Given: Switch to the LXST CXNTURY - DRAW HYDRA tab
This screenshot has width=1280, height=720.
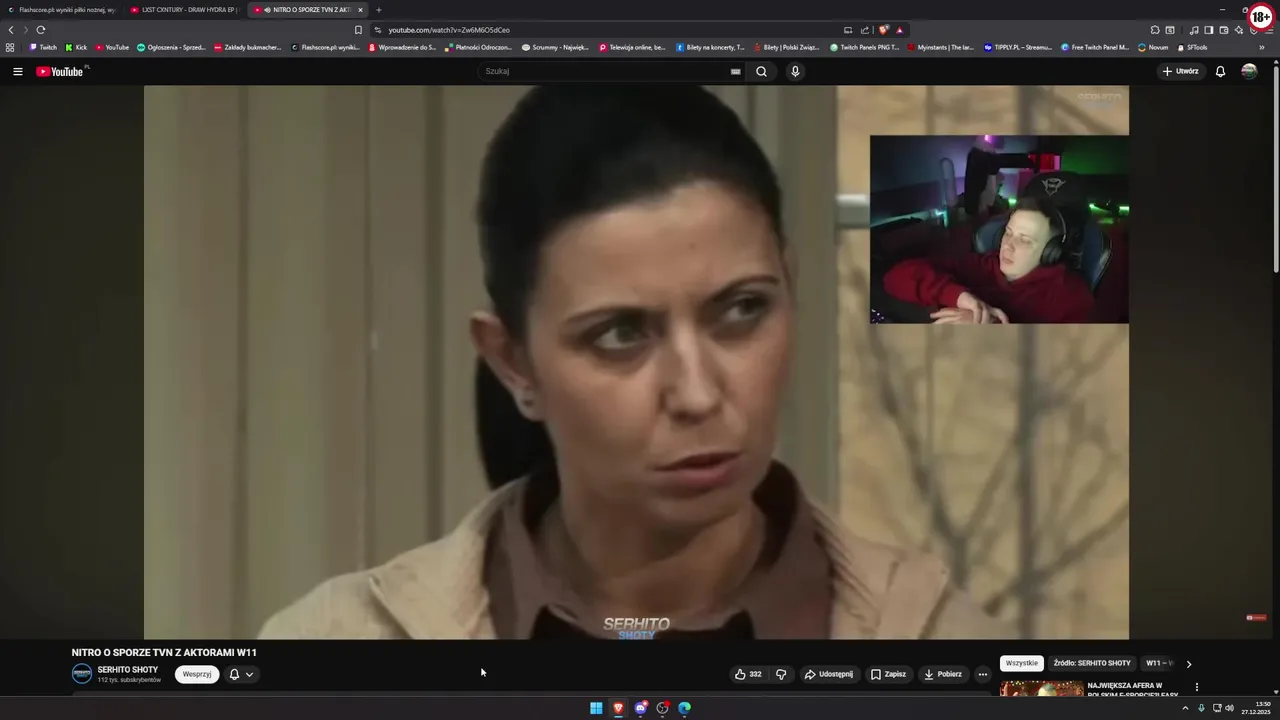Looking at the screenshot, I should [185, 10].
